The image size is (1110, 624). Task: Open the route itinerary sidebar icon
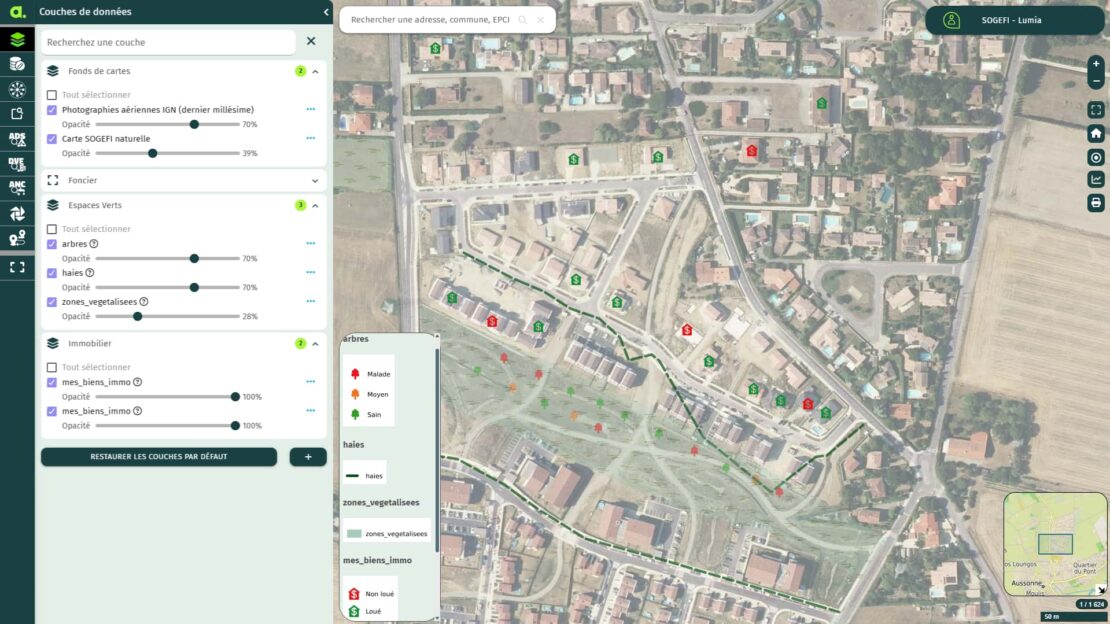pyautogui.click(x=17, y=238)
